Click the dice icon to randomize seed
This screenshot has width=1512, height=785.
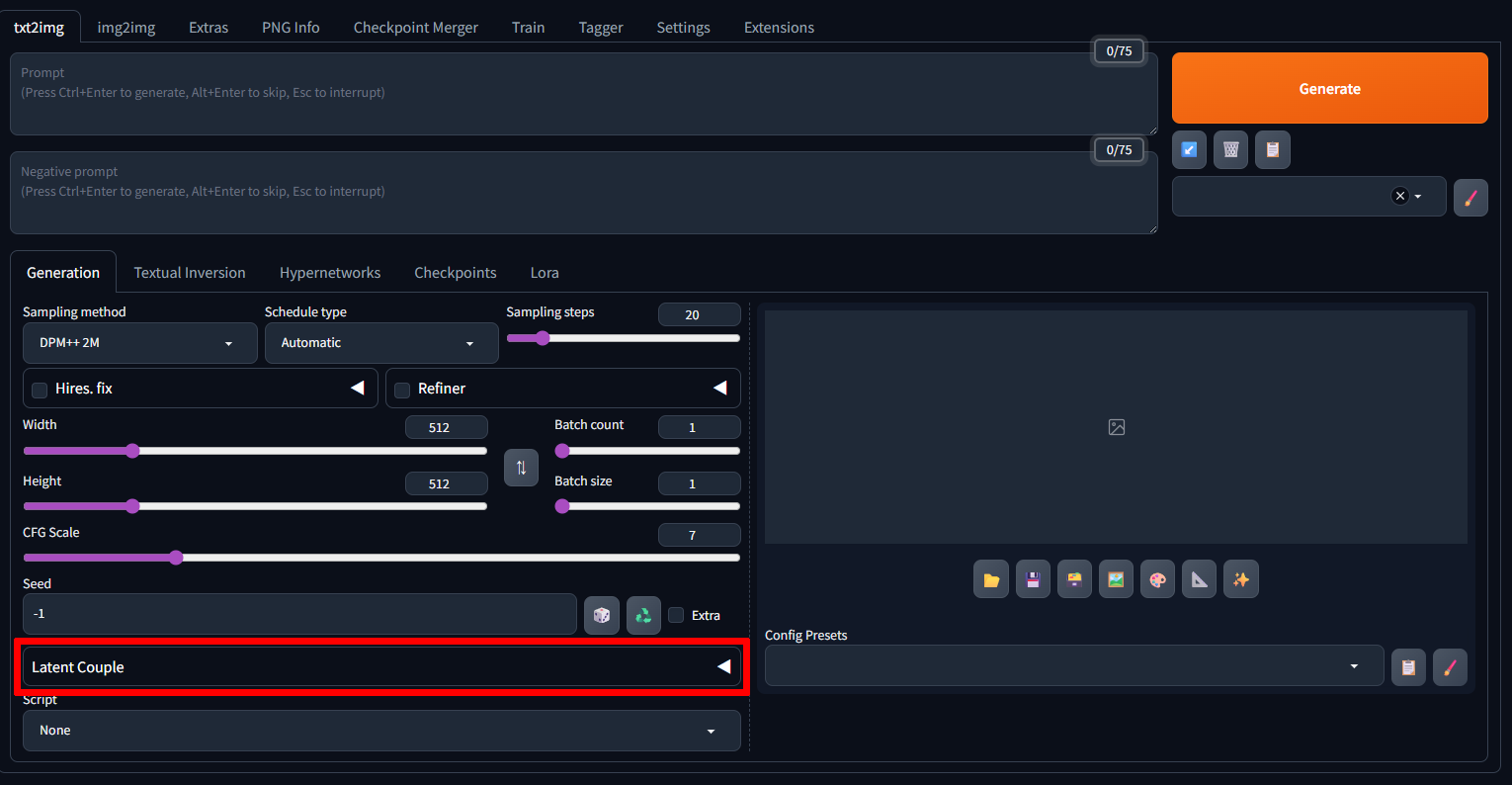tap(601, 615)
